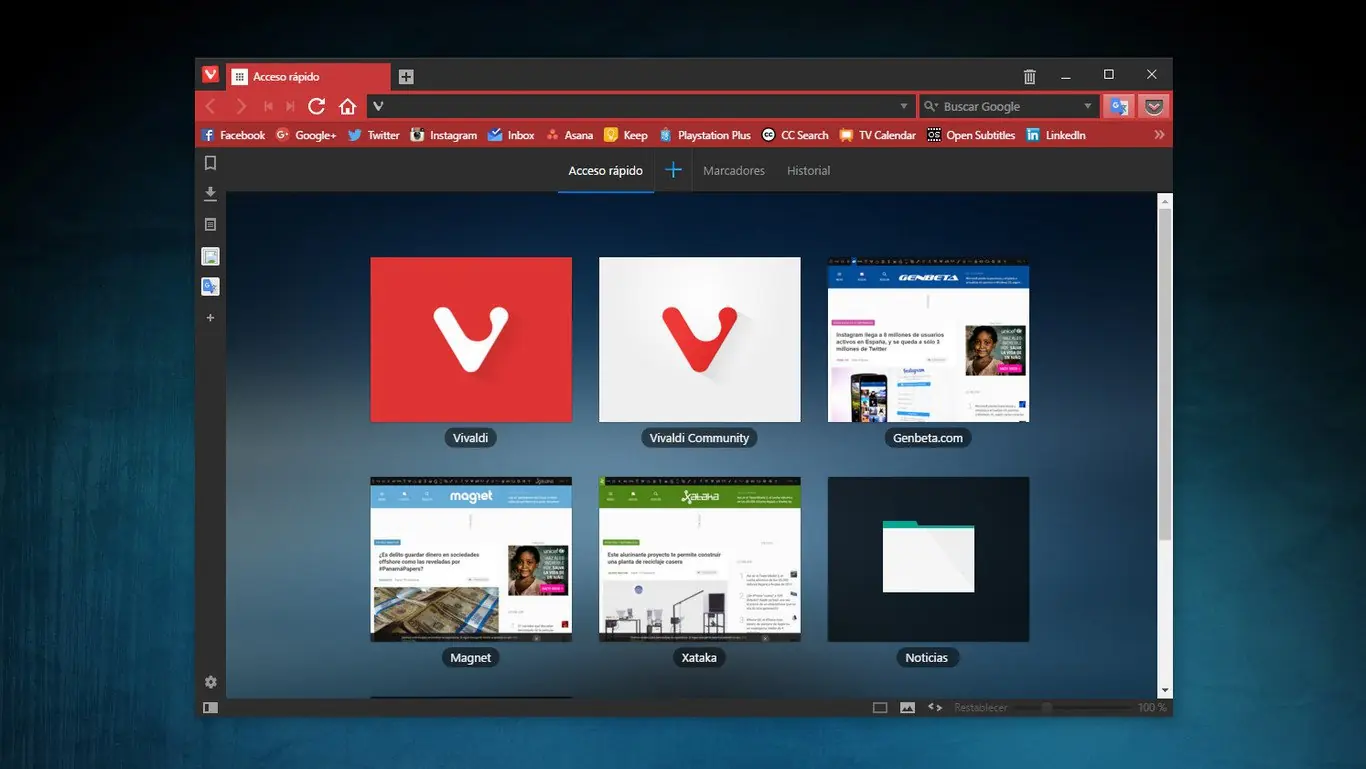This screenshot has height=769, width=1366.
Task: Switch to the Marcadores section
Action: [x=734, y=171]
